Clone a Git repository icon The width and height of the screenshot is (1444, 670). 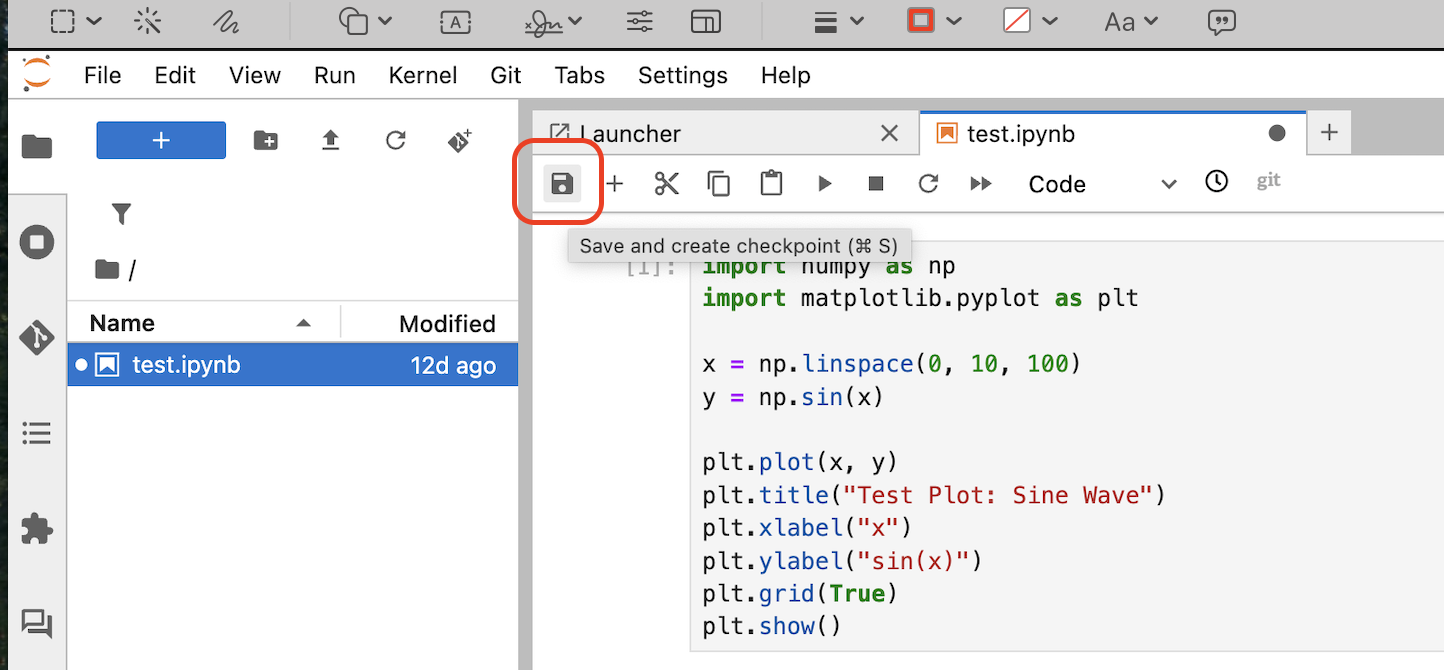point(460,141)
